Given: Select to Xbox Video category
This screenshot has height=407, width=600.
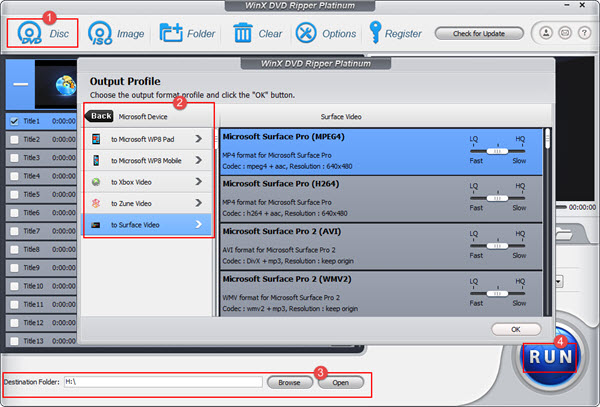Looking at the screenshot, I should pos(147,182).
